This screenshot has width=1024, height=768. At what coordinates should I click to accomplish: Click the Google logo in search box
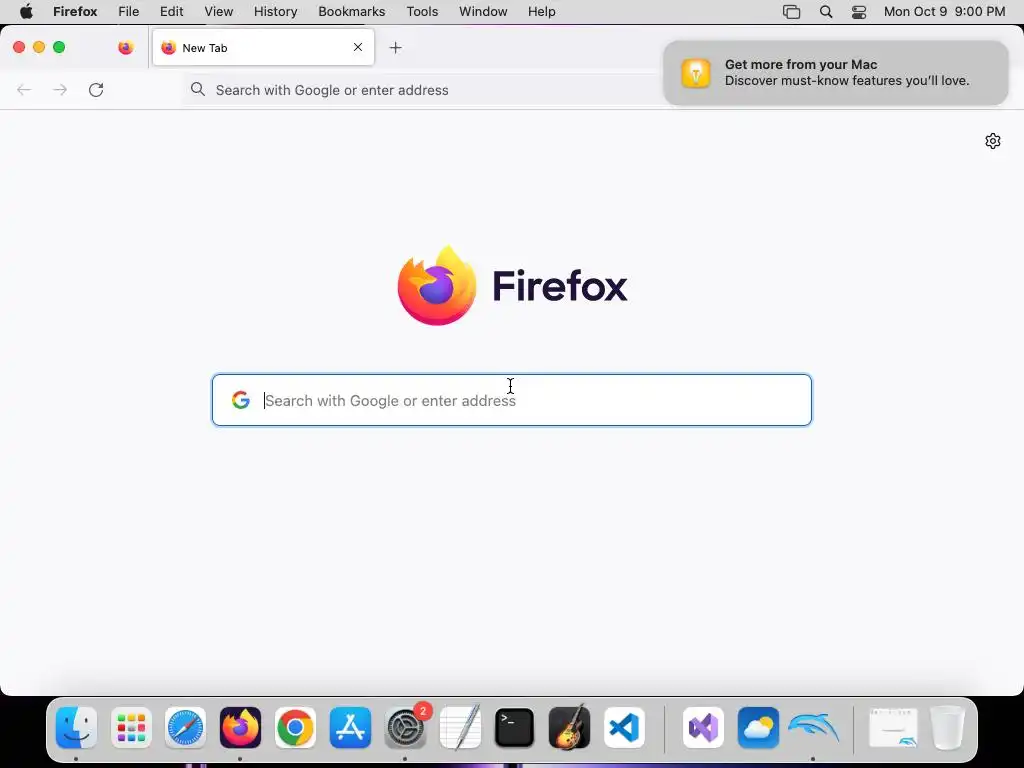(x=241, y=400)
